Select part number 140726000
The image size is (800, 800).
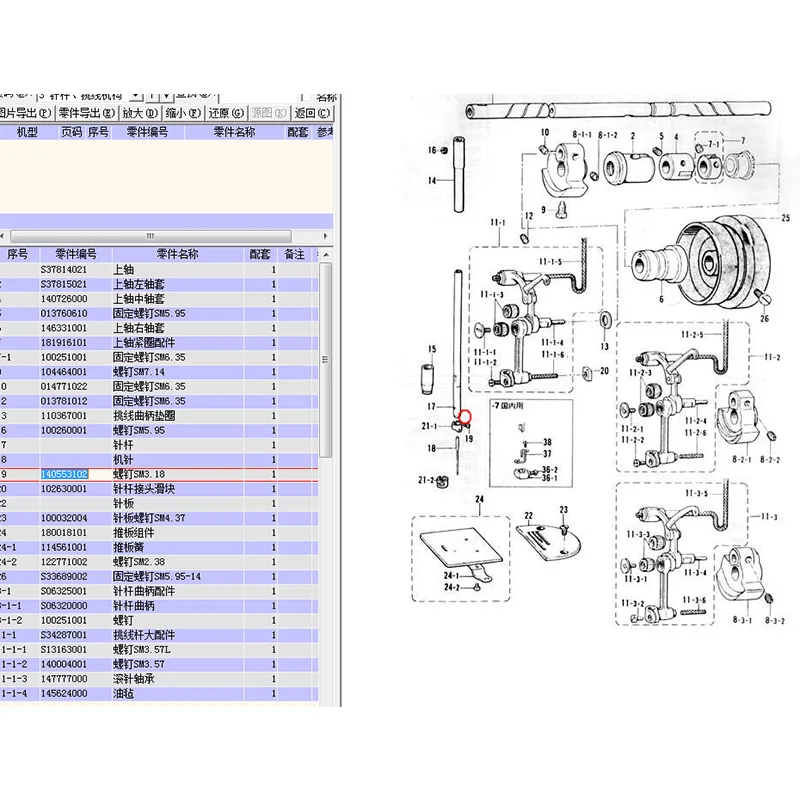coord(64,298)
